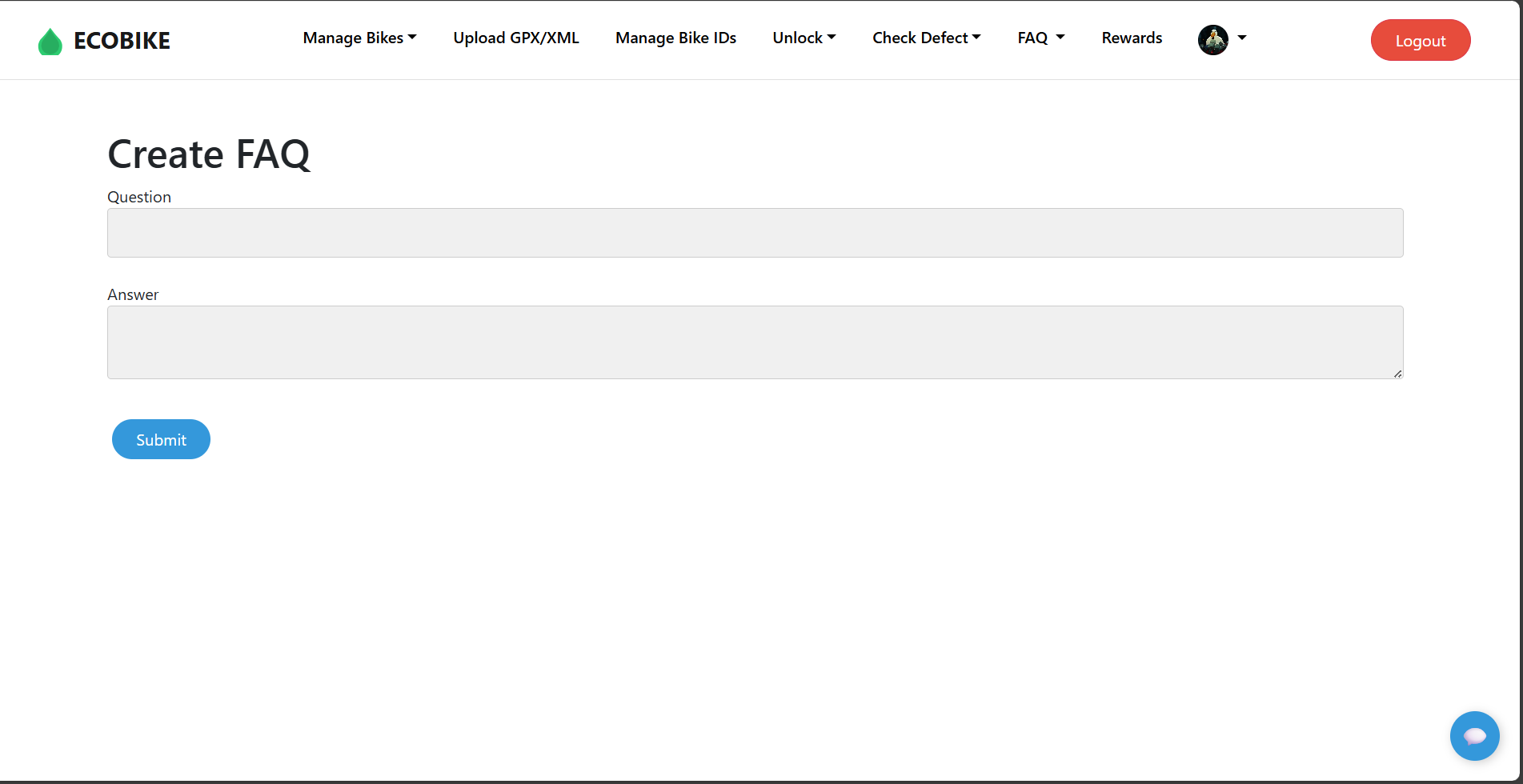Image resolution: width=1523 pixels, height=784 pixels.
Task: Click the Create FAQ page heading
Action: click(209, 154)
